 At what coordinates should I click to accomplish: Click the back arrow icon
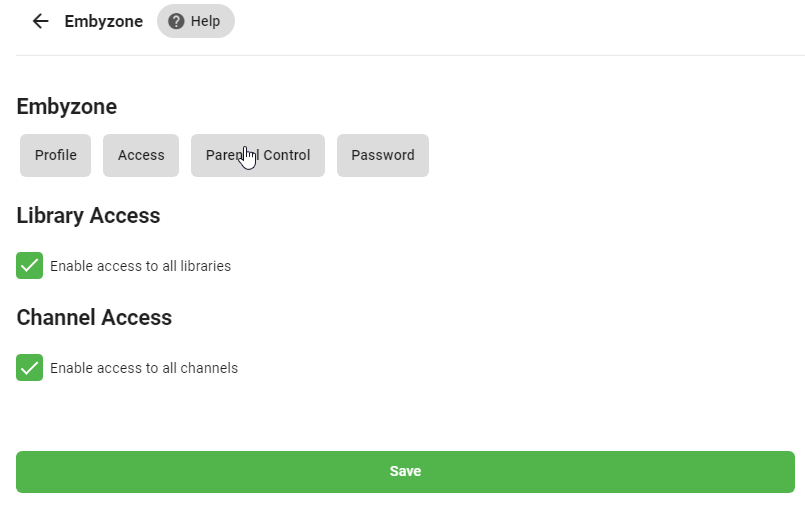click(x=40, y=21)
